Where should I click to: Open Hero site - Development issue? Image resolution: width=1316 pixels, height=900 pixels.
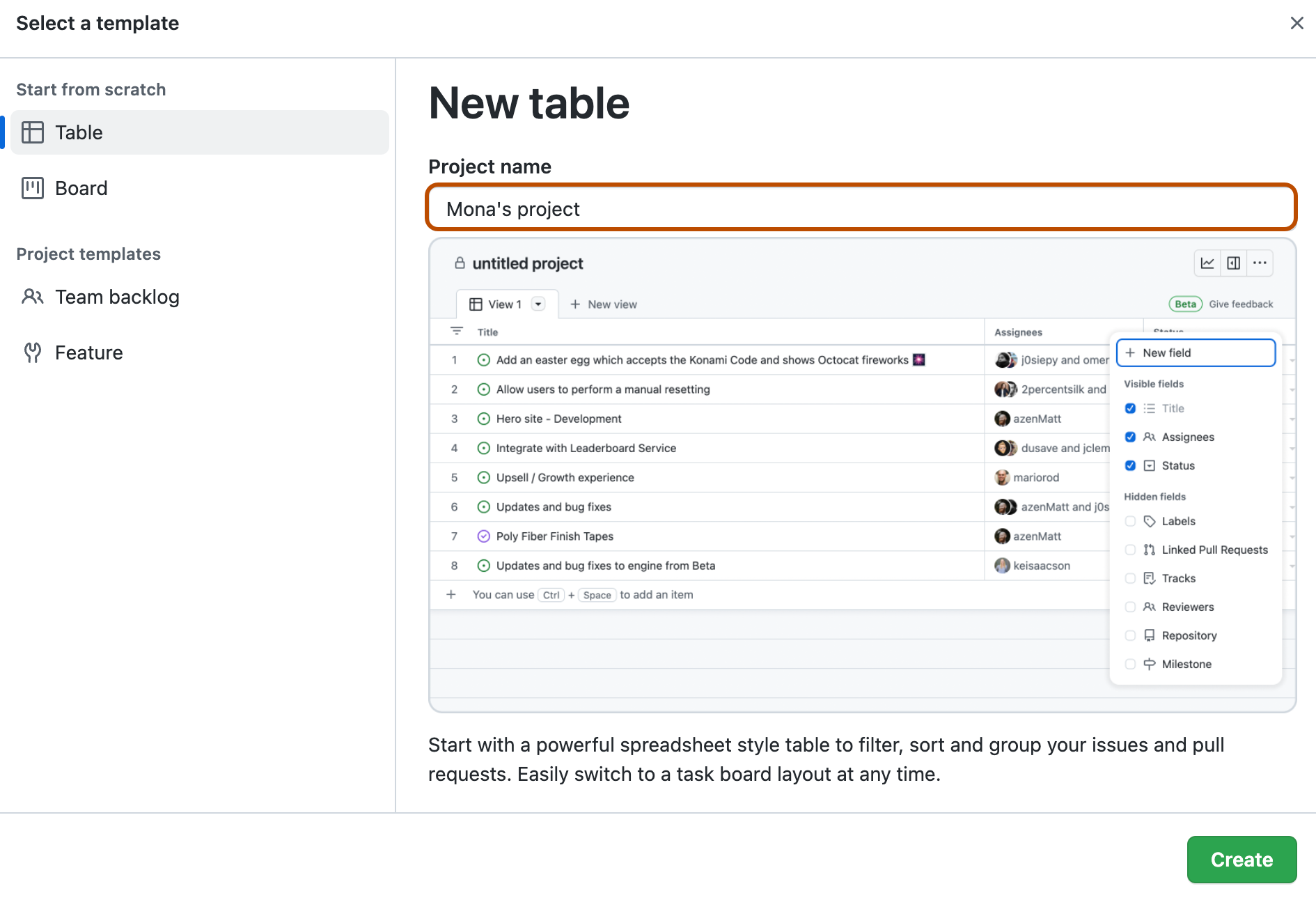tap(558, 419)
